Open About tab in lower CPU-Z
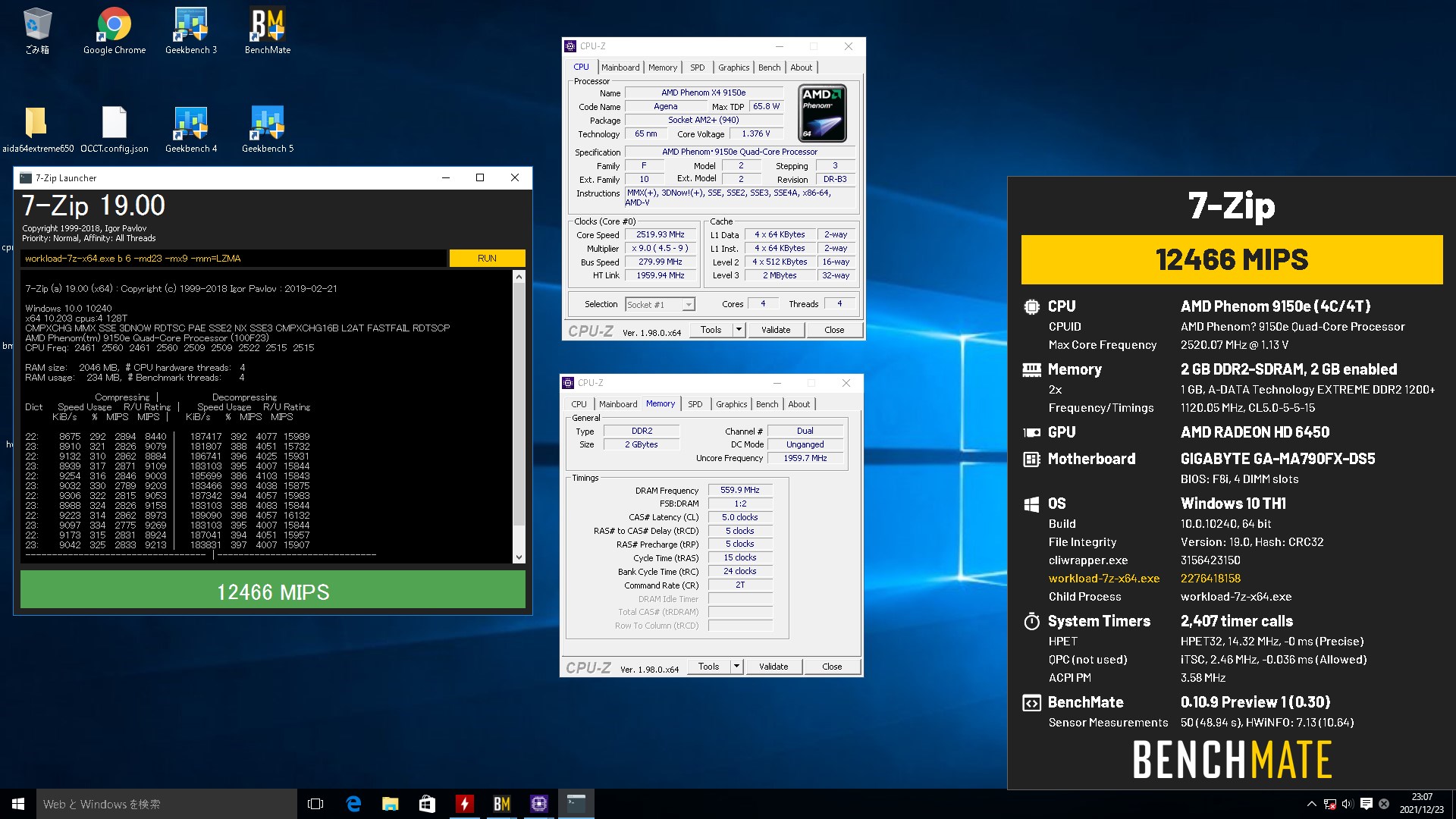This screenshot has width=1456, height=819. coord(799,404)
